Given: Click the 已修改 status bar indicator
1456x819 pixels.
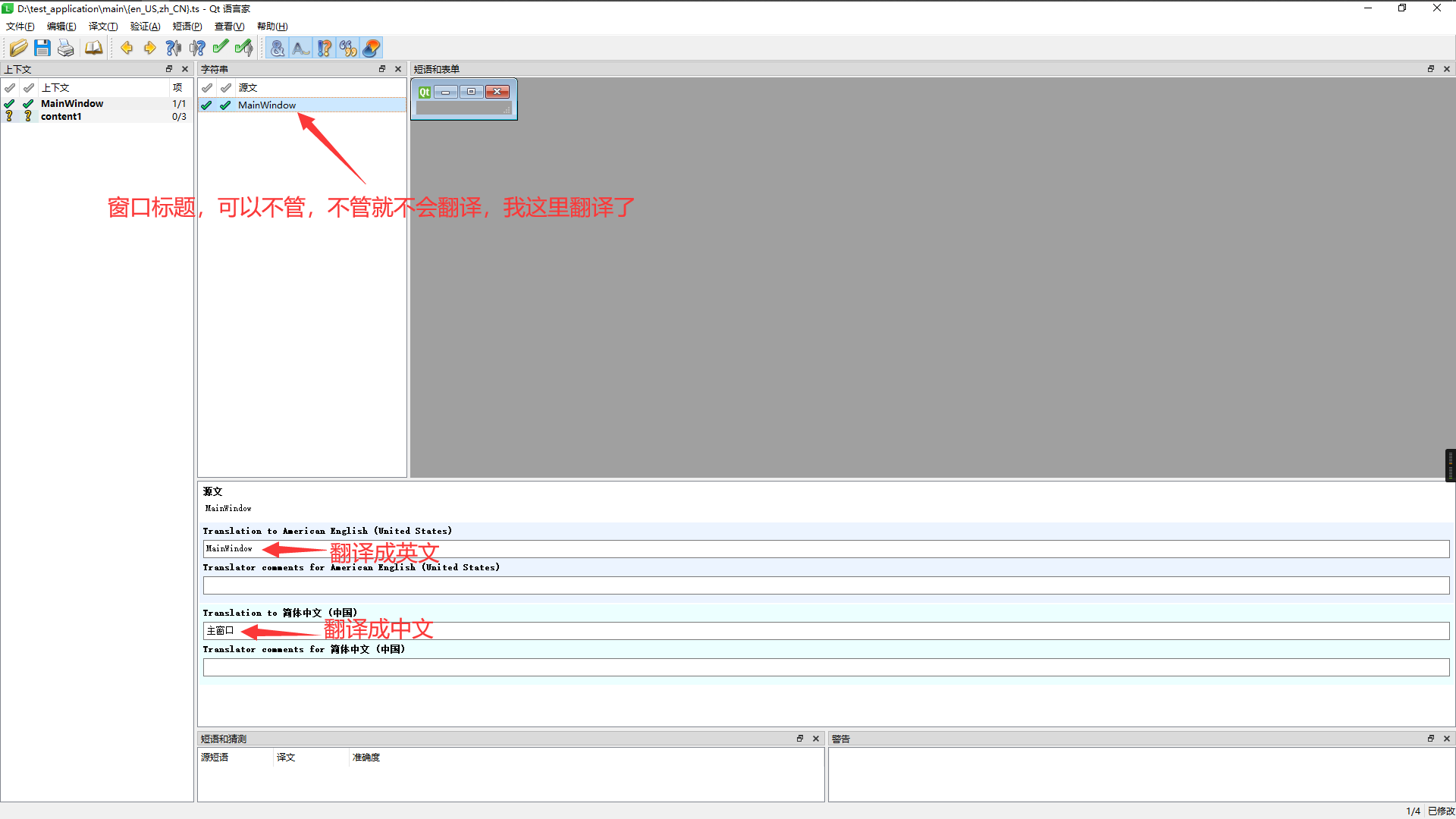Looking at the screenshot, I should click(x=1441, y=811).
